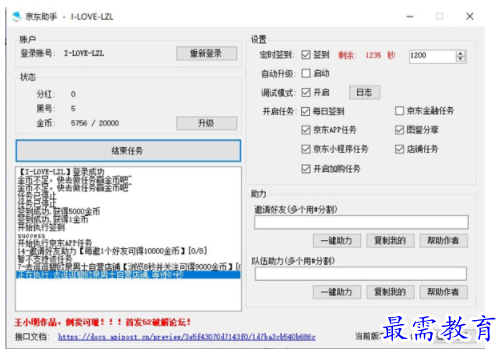Click 帮助作者 under 队伍助力
504x360 pixels.
click(444, 292)
